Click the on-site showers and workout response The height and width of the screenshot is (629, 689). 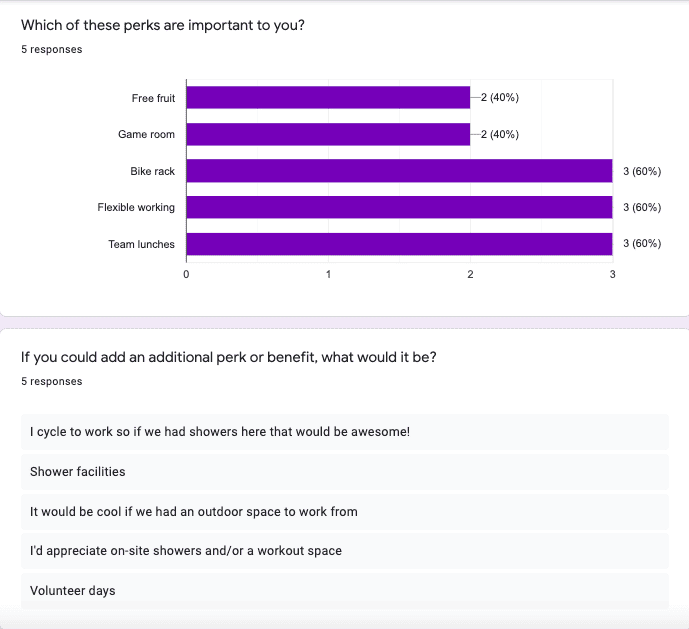tap(344, 551)
